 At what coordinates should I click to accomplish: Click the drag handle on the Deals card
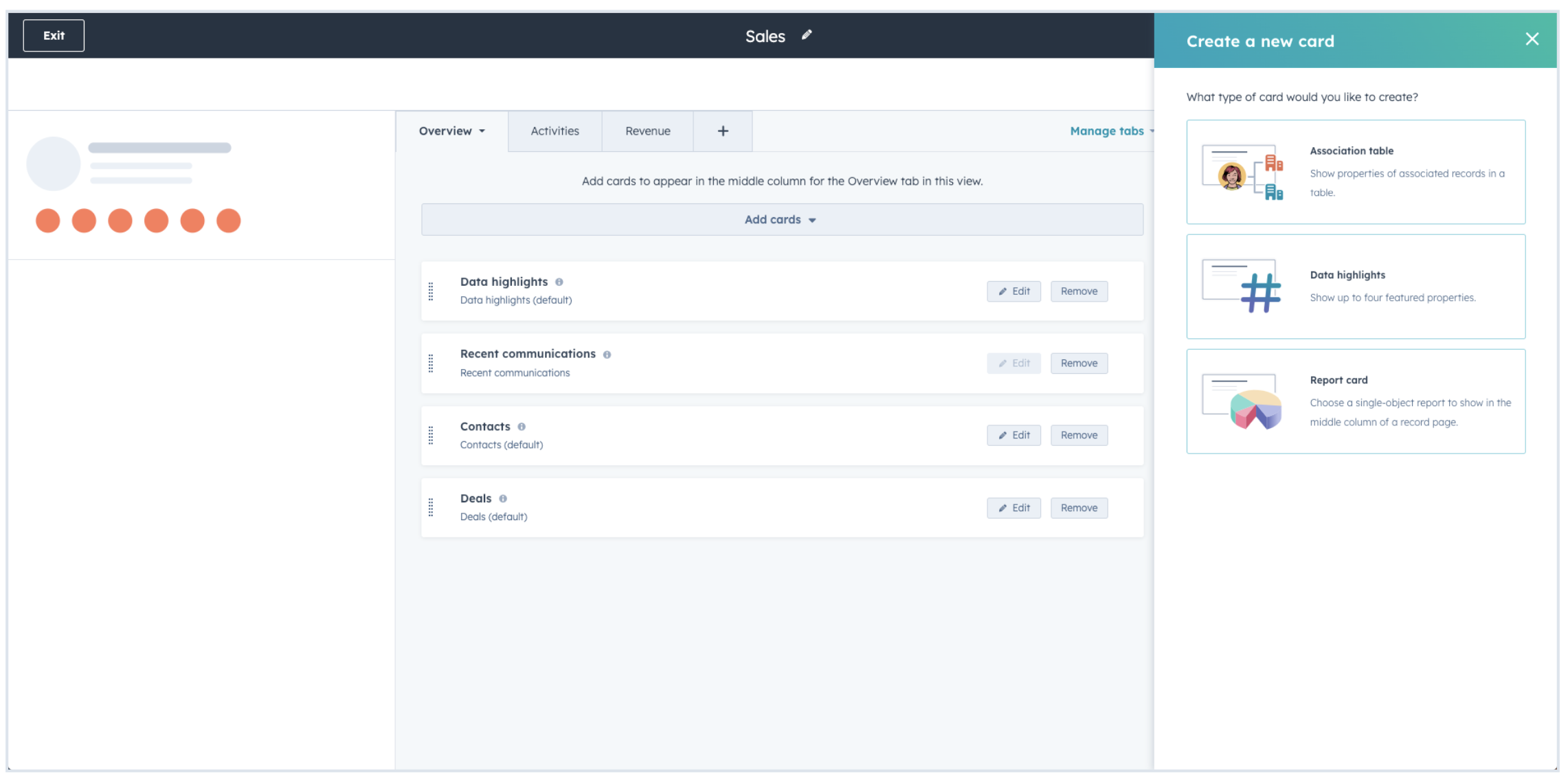[x=432, y=506]
